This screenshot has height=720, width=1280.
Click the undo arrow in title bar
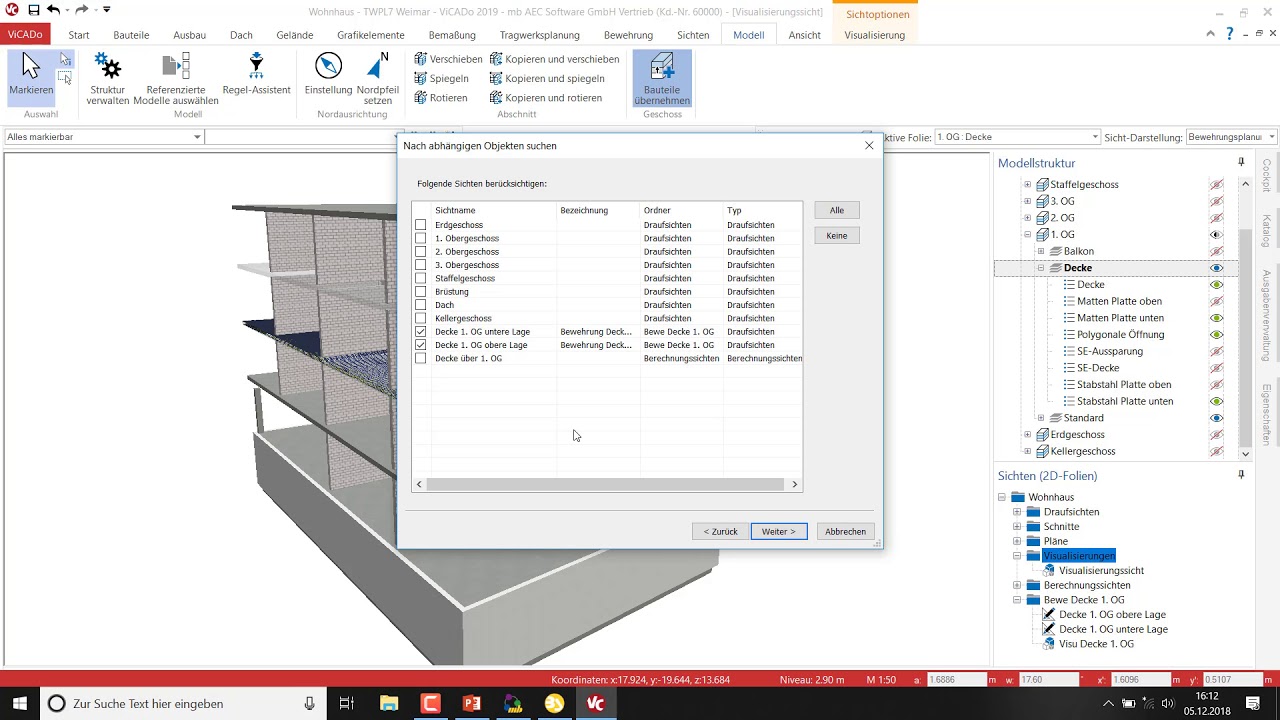(54, 10)
